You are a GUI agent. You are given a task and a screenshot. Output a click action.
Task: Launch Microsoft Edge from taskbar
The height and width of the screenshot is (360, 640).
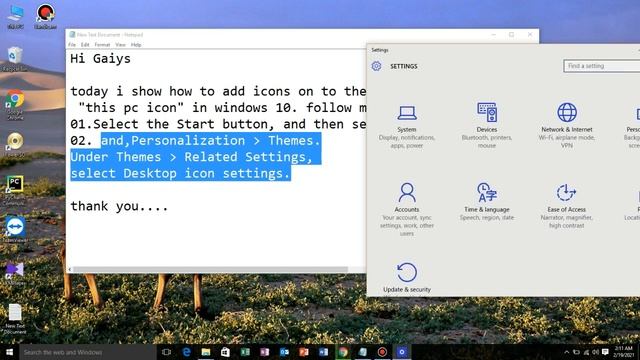pyautogui.click(x=186, y=352)
